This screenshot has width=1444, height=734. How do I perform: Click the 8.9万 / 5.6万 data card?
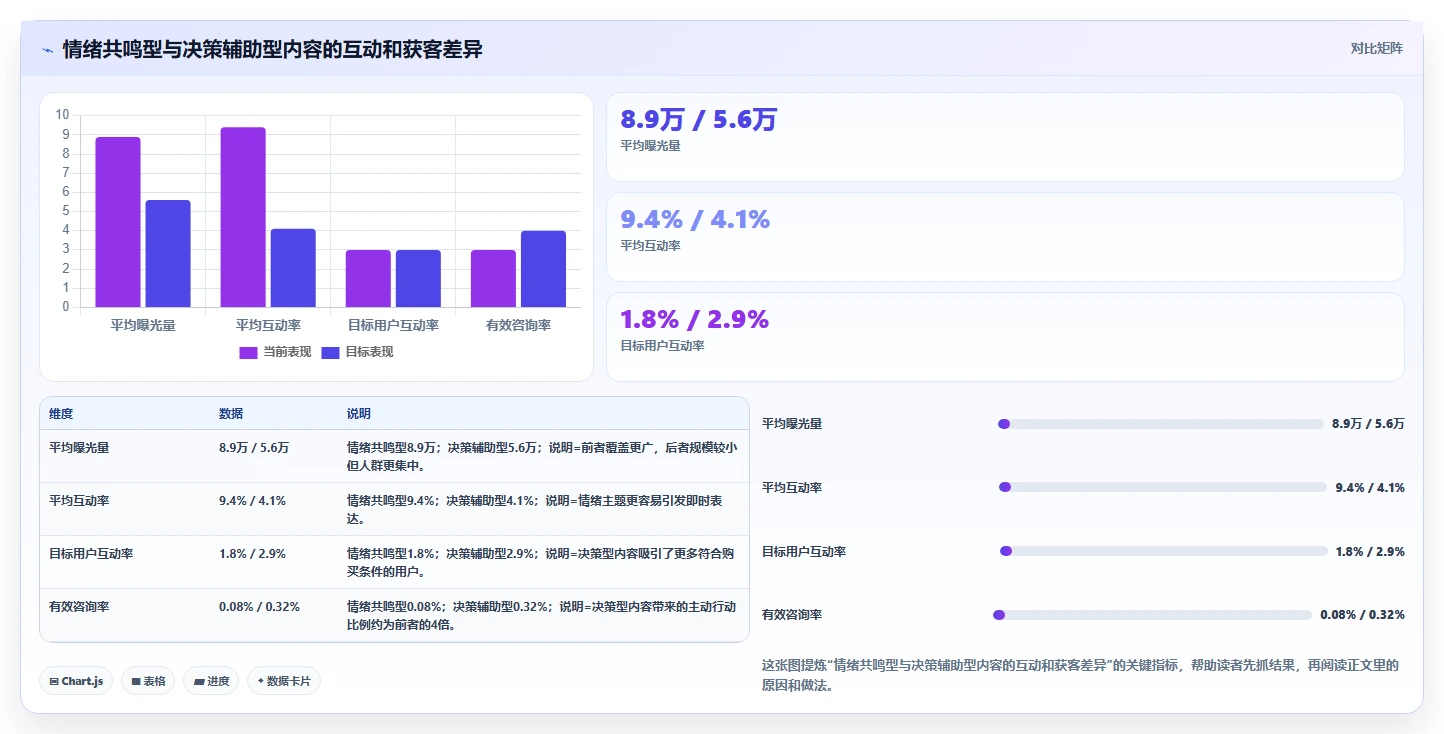pos(1005,137)
